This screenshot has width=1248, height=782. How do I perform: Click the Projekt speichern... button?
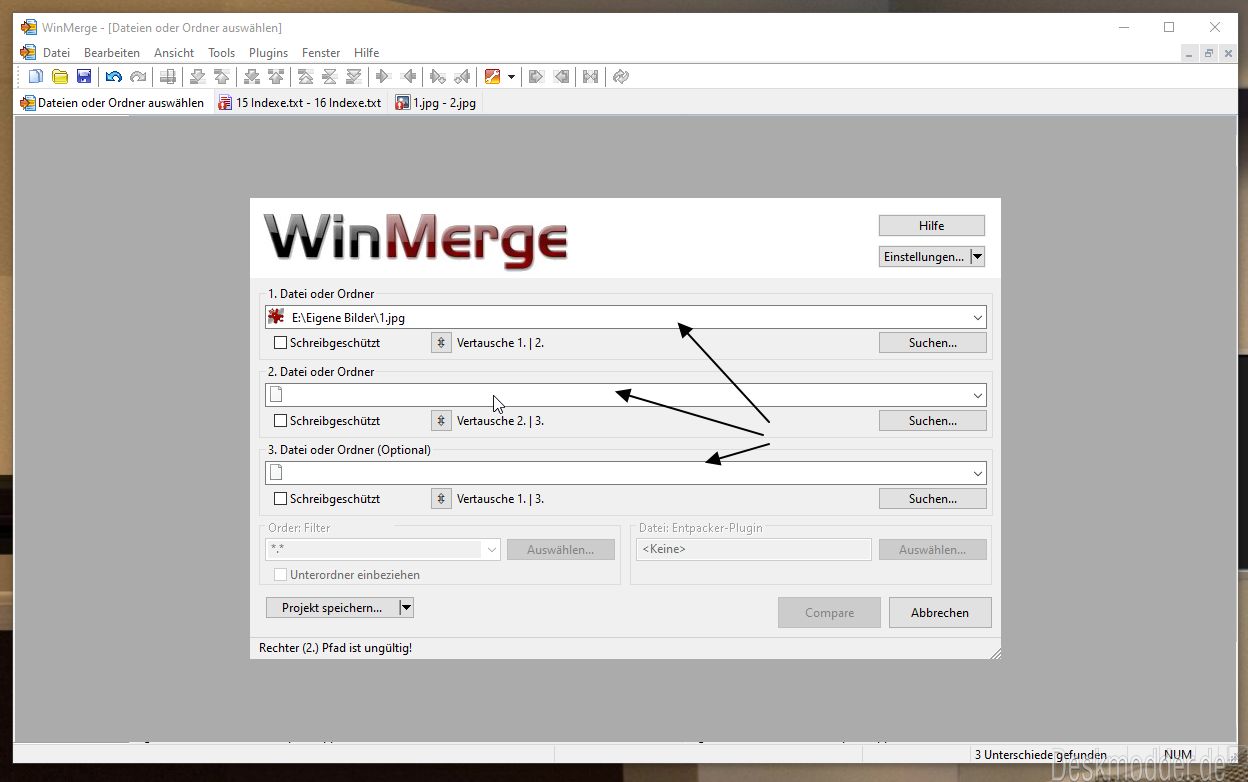pyautogui.click(x=332, y=608)
